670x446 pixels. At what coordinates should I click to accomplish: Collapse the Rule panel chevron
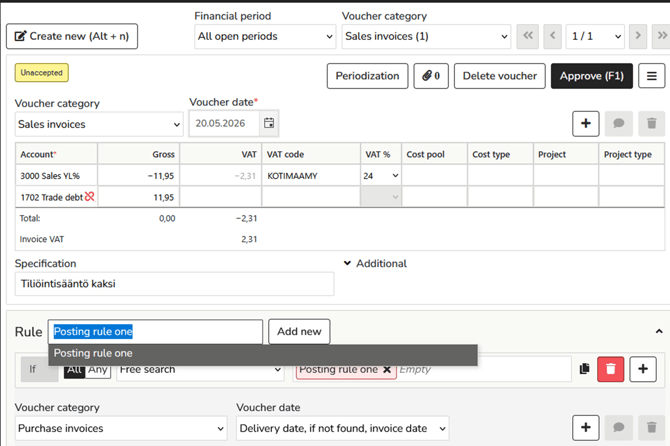(x=659, y=332)
